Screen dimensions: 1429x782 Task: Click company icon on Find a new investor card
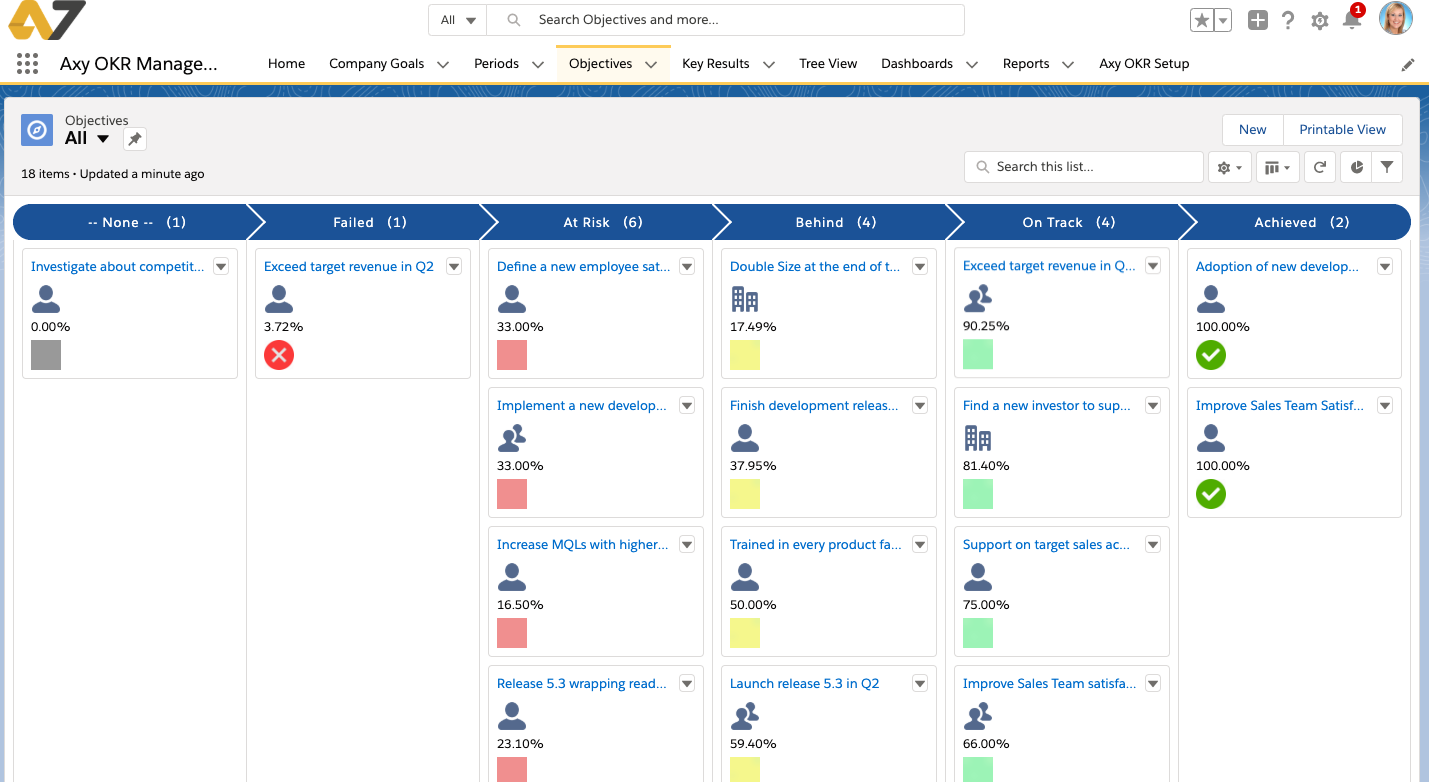[978, 438]
